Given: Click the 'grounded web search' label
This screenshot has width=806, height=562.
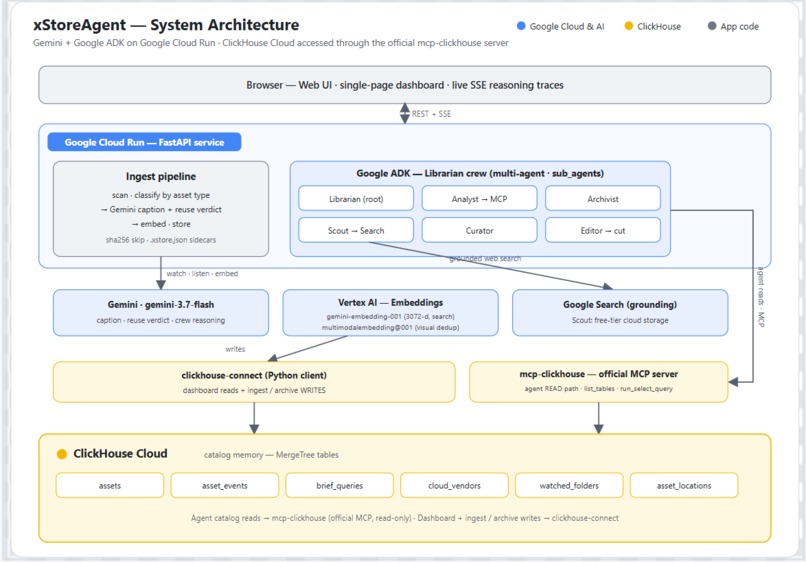Looking at the screenshot, I should pyautogui.click(x=485, y=259).
